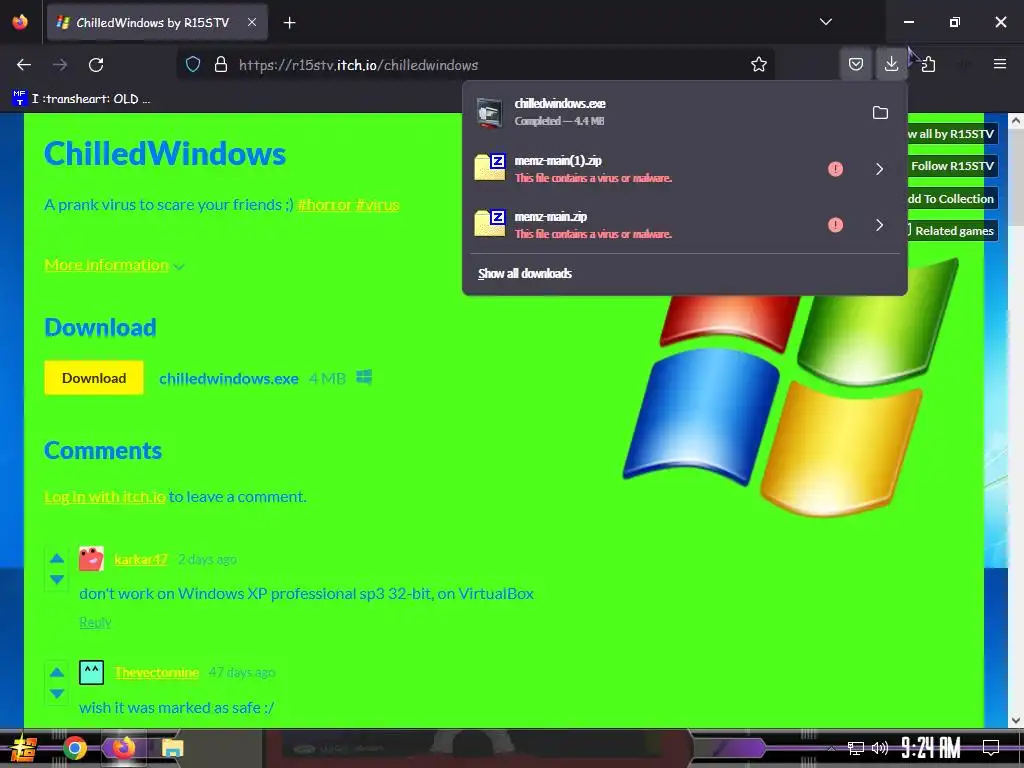Click warning icon for memz-main.zip

(x=835, y=225)
